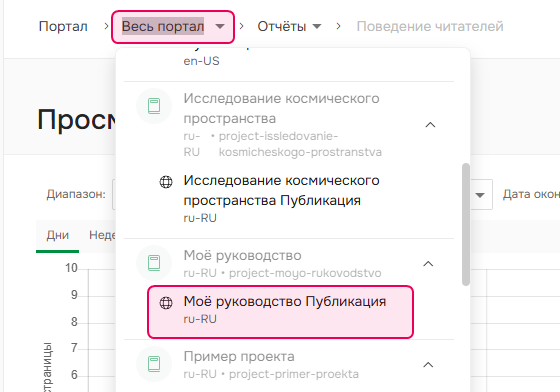
Task: Click the project-moyo-rukovodstvo identifier text
Action: coord(305,273)
